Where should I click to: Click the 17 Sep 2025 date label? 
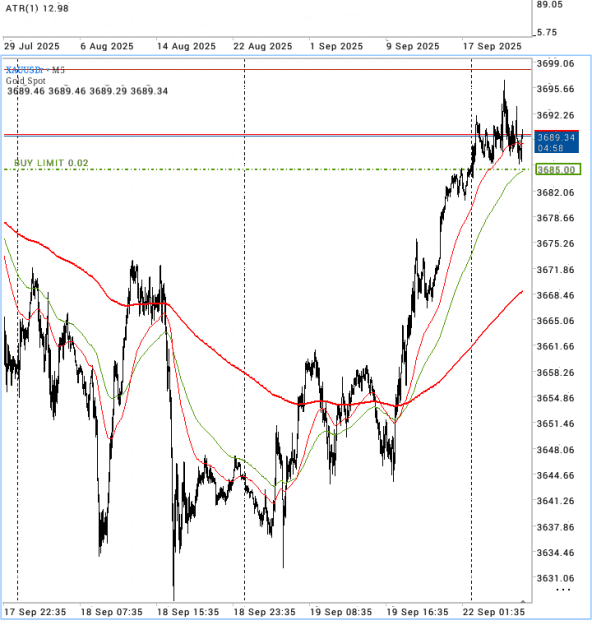[x=492, y=46]
